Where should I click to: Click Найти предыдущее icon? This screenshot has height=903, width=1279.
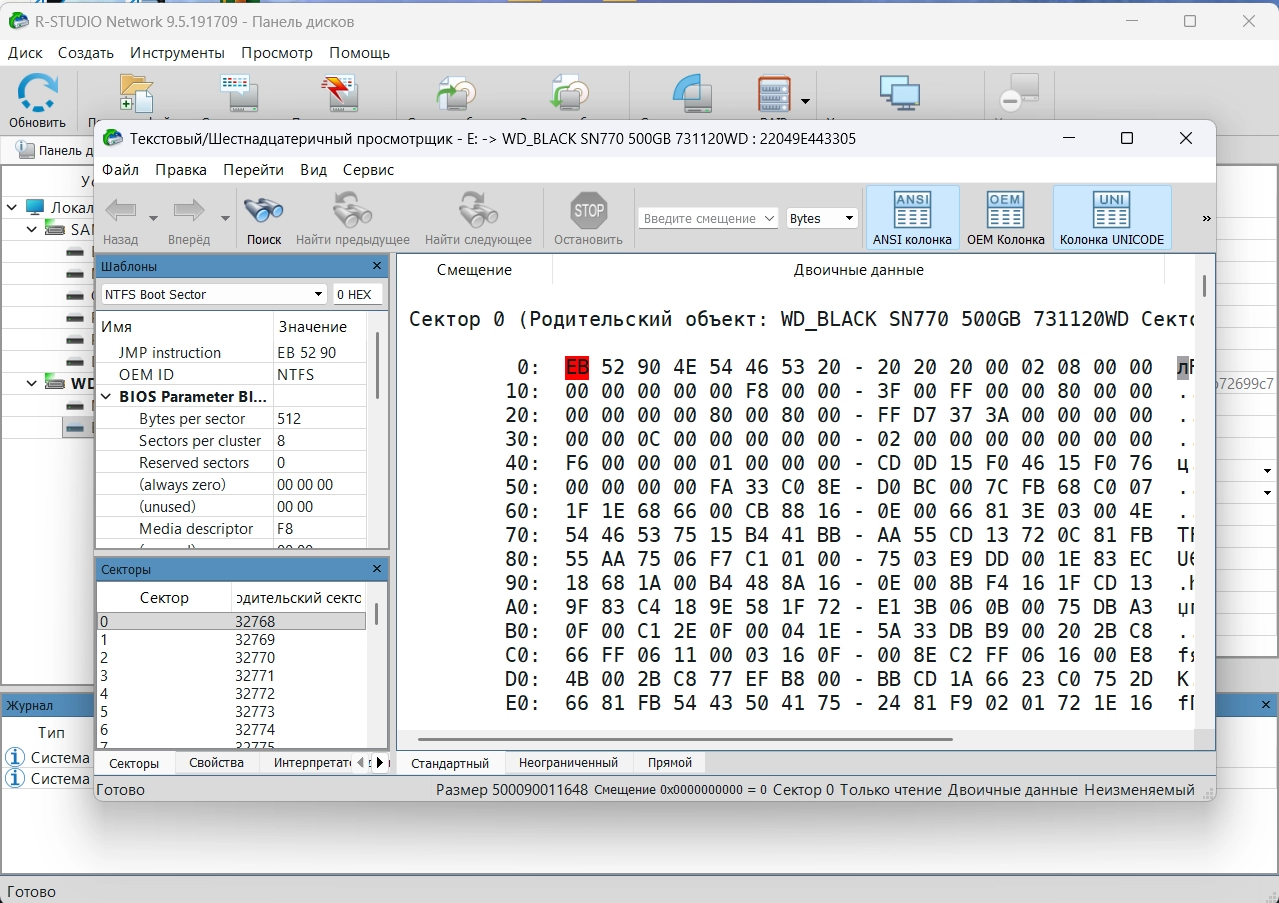[x=353, y=210]
